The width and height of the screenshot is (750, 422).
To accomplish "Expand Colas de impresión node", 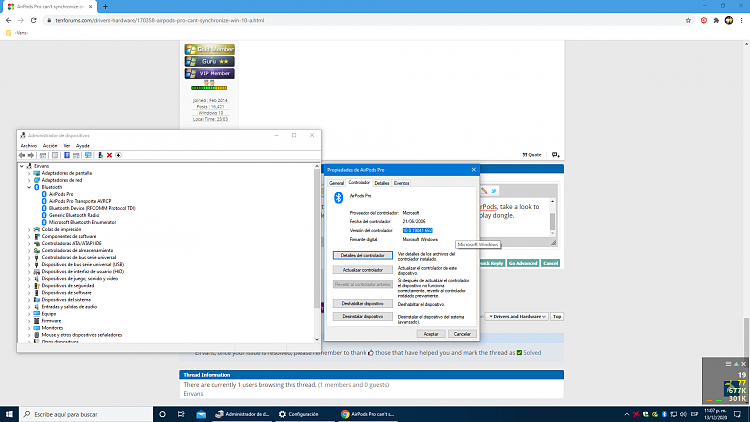I will (29, 229).
